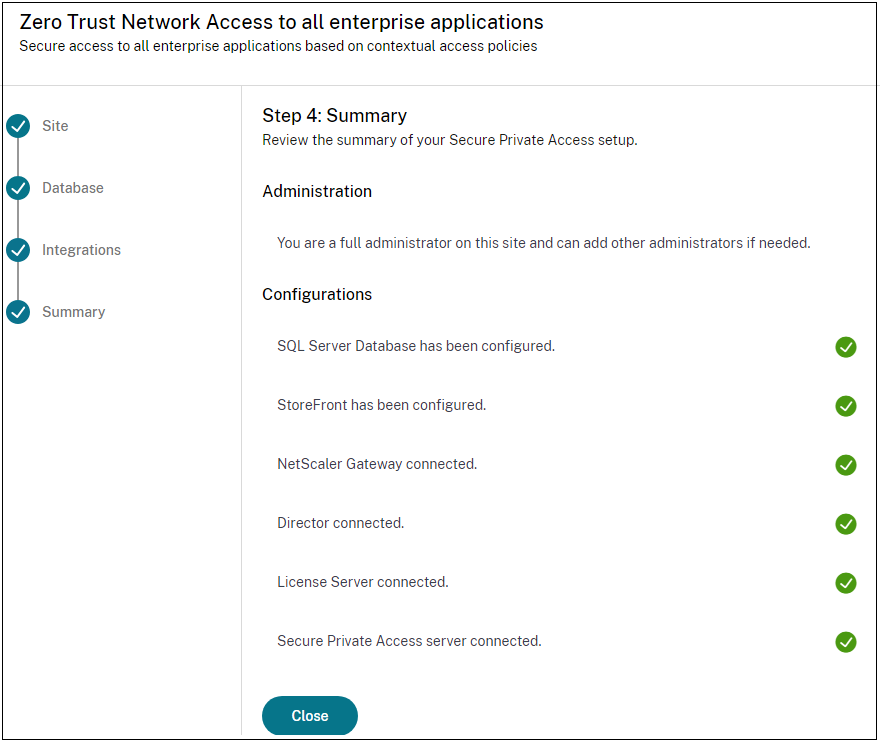
Task: Click Secure Private Access server status checkmark
Action: click(846, 642)
